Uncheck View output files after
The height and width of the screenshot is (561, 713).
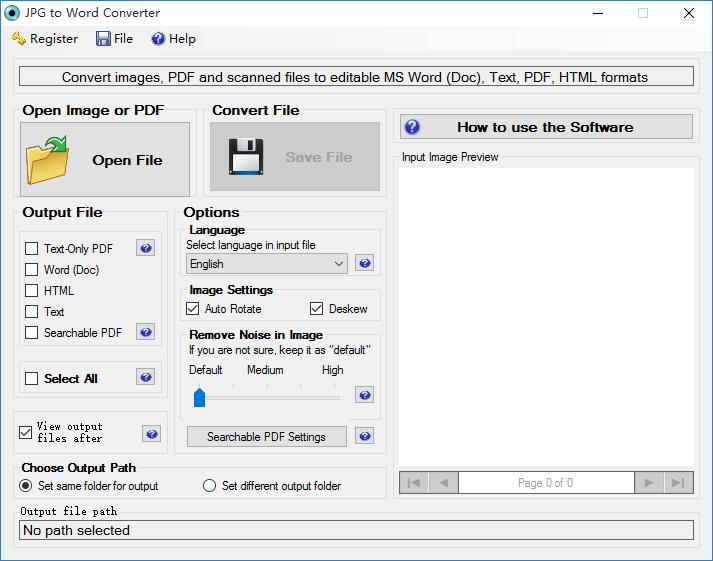click(25, 432)
